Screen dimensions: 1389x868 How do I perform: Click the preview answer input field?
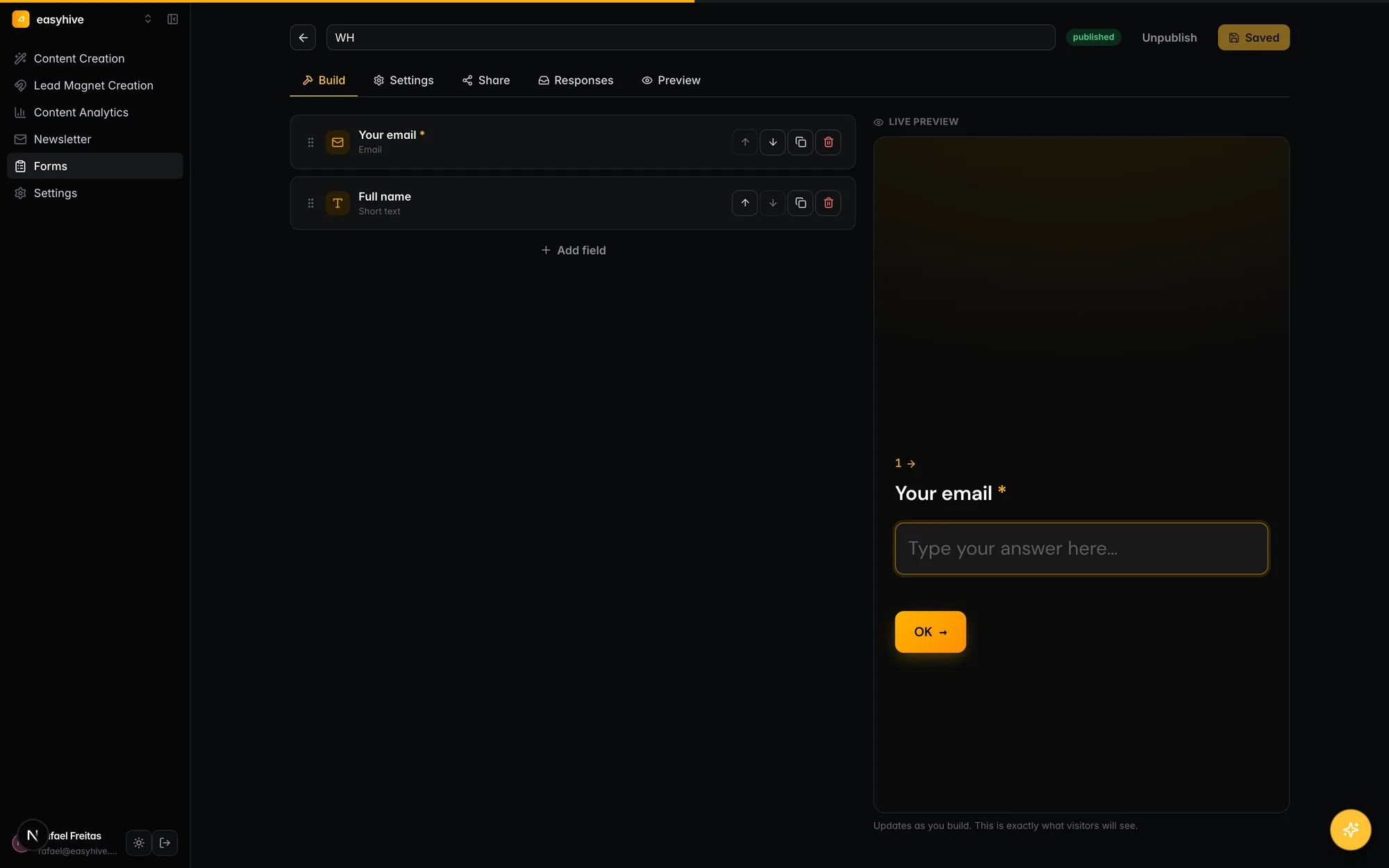pyautogui.click(x=1081, y=549)
